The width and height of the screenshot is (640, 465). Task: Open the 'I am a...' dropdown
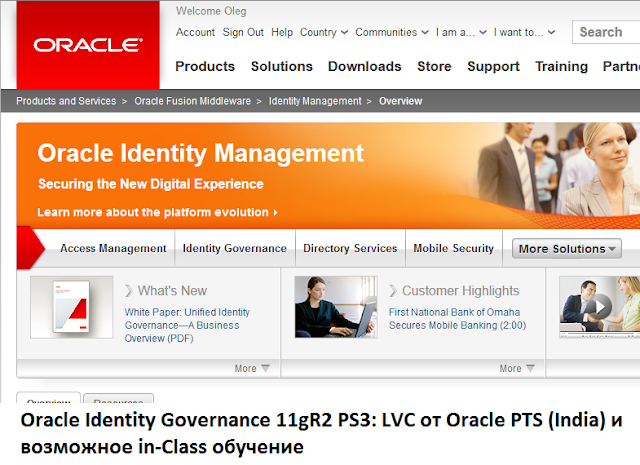(461, 32)
